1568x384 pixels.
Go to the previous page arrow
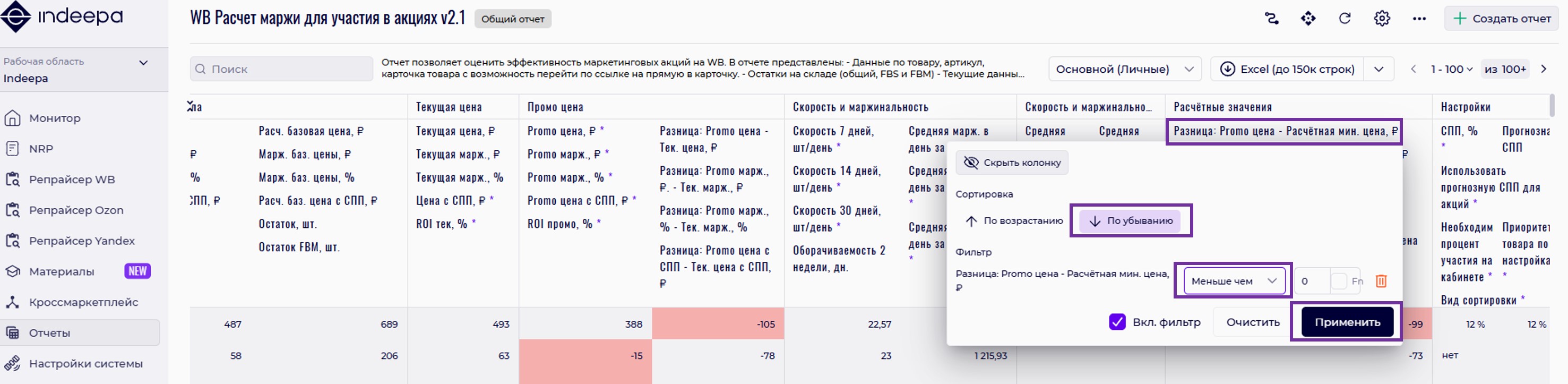pos(1414,69)
